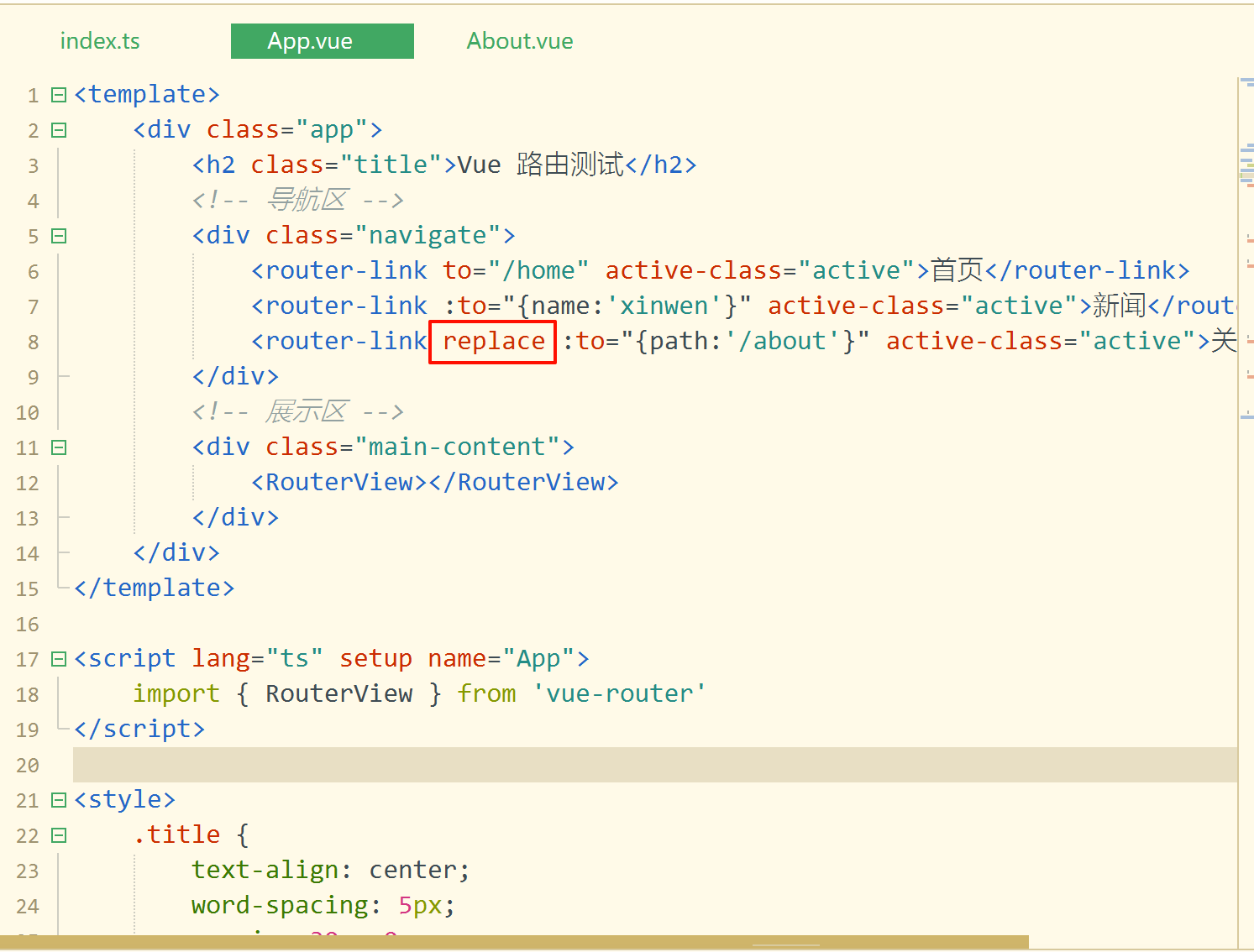The width and height of the screenshot is (1254, 952).
Task: Click the red-boxed replace attribute
Action: [x=493, y=342]
